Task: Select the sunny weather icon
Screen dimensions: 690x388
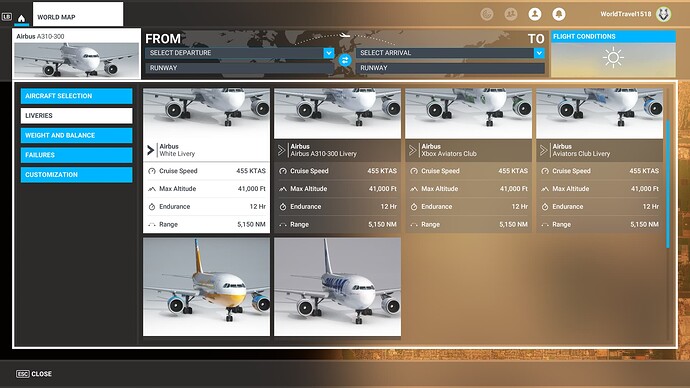Action: pos(613,58)
